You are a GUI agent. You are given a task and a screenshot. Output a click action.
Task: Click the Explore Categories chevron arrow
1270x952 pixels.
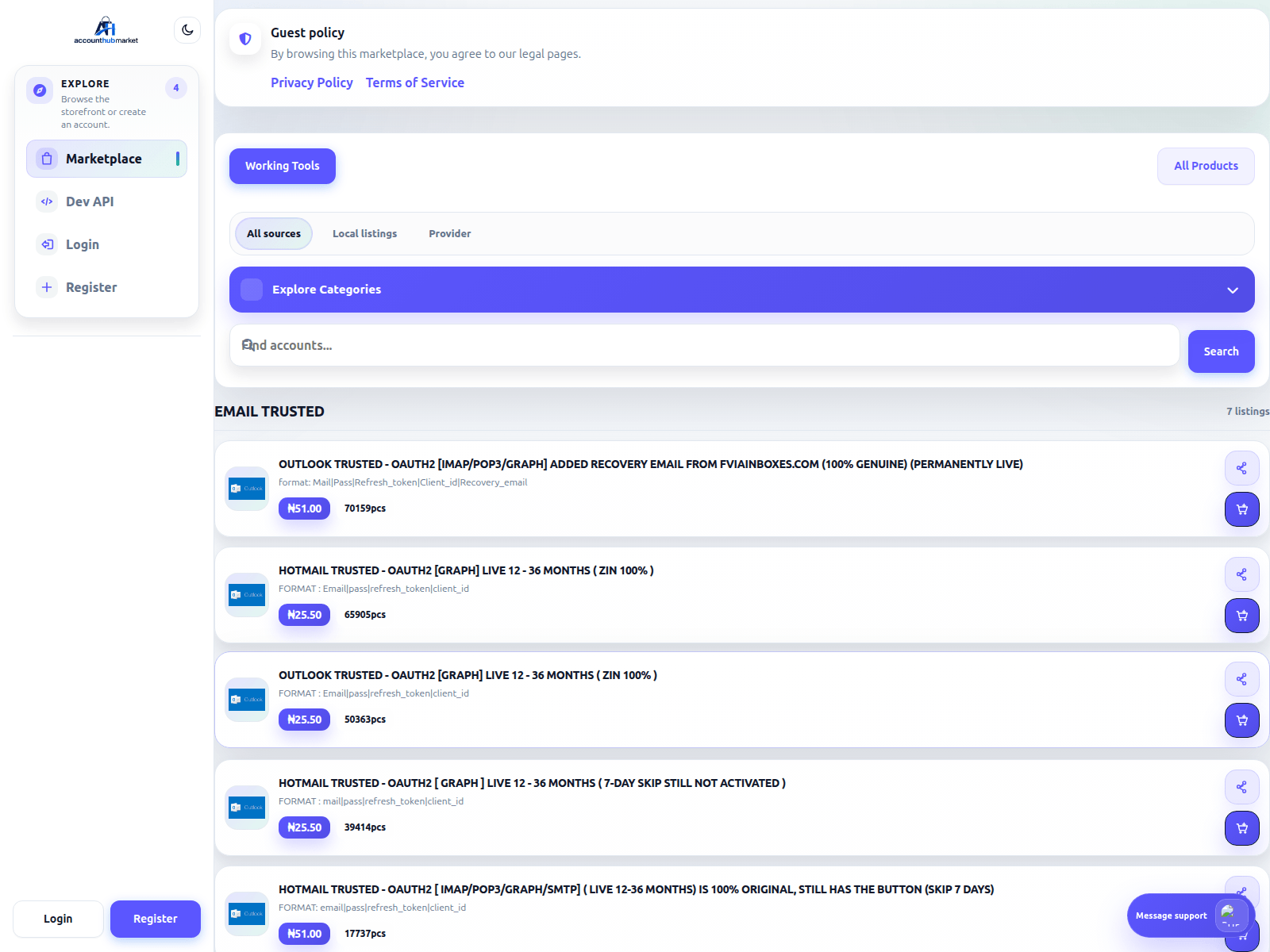click(x=1233, y=290)
